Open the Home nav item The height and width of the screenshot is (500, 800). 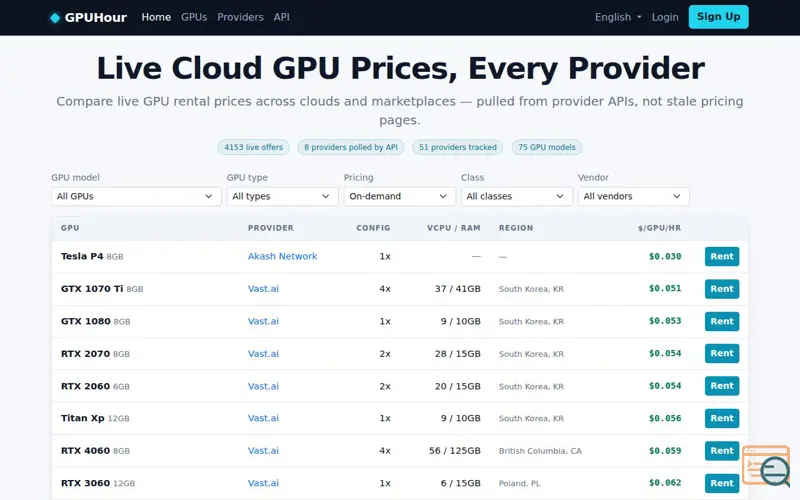(x=156, y=17)
